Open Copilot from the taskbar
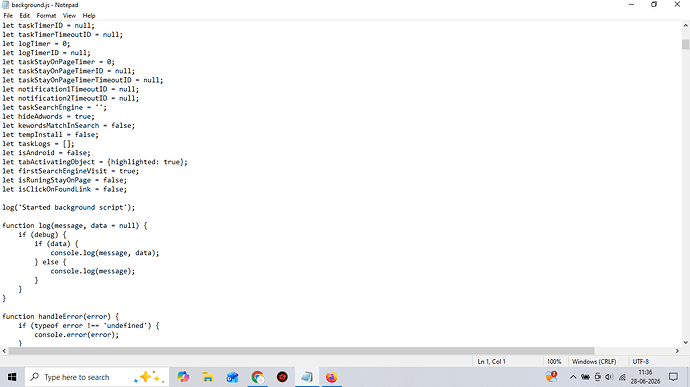The image size is (690, 387). coord(183,377)
